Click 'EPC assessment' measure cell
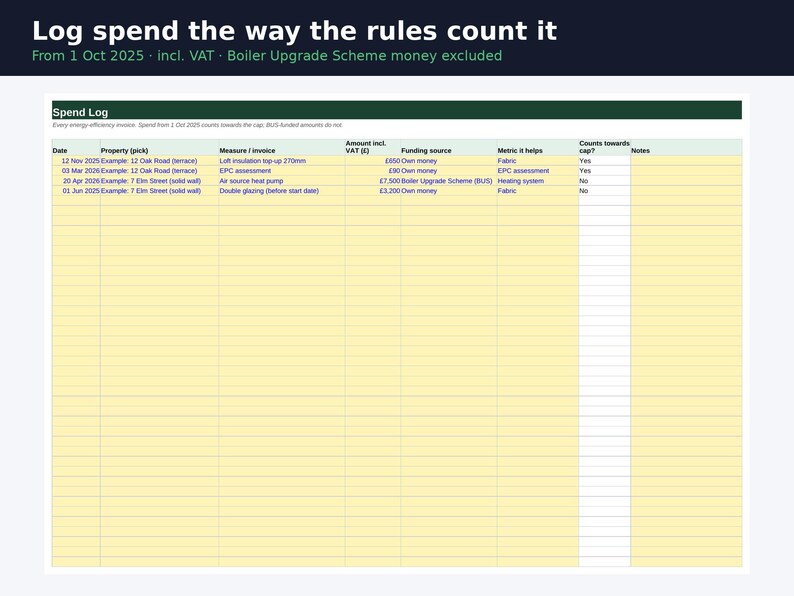The width and height of the screenshot is (794, 596). [282, 171]
